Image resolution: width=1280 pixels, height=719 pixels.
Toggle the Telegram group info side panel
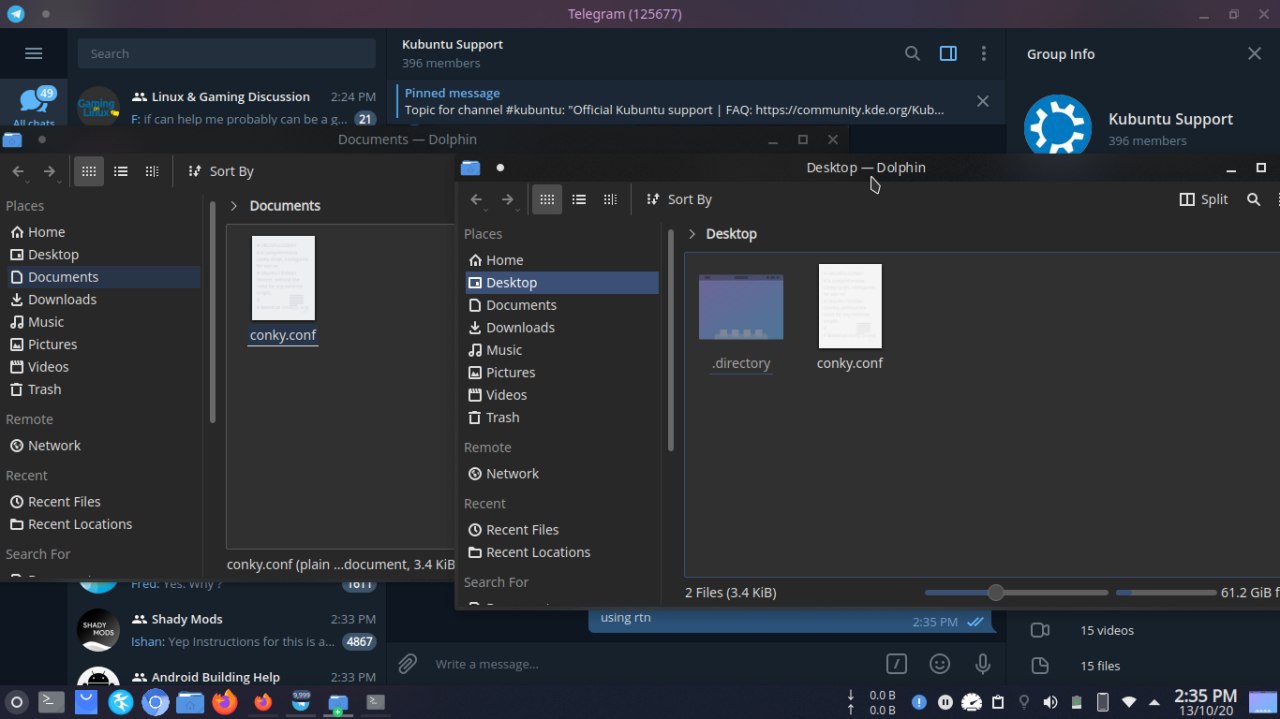pyautogui.click(x=948, y=54)
